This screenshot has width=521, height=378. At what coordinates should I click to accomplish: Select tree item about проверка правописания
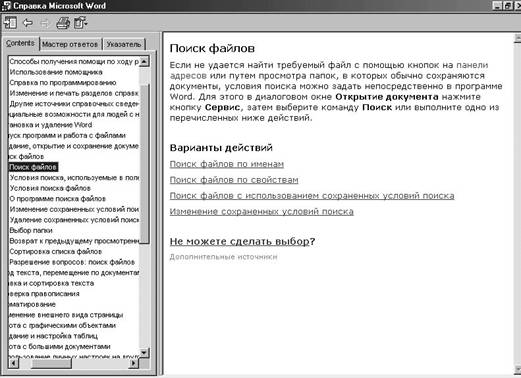(x=44, y=294)
